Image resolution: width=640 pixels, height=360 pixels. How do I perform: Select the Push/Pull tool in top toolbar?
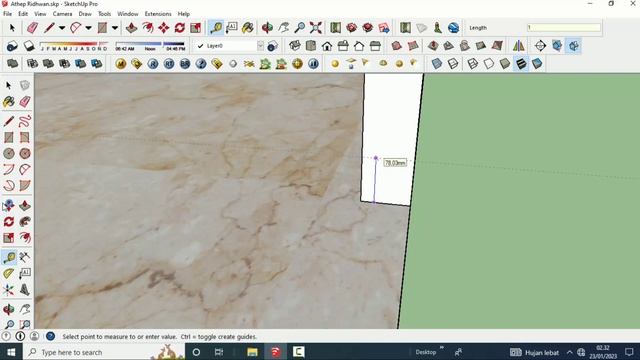(x=131, y=28)
